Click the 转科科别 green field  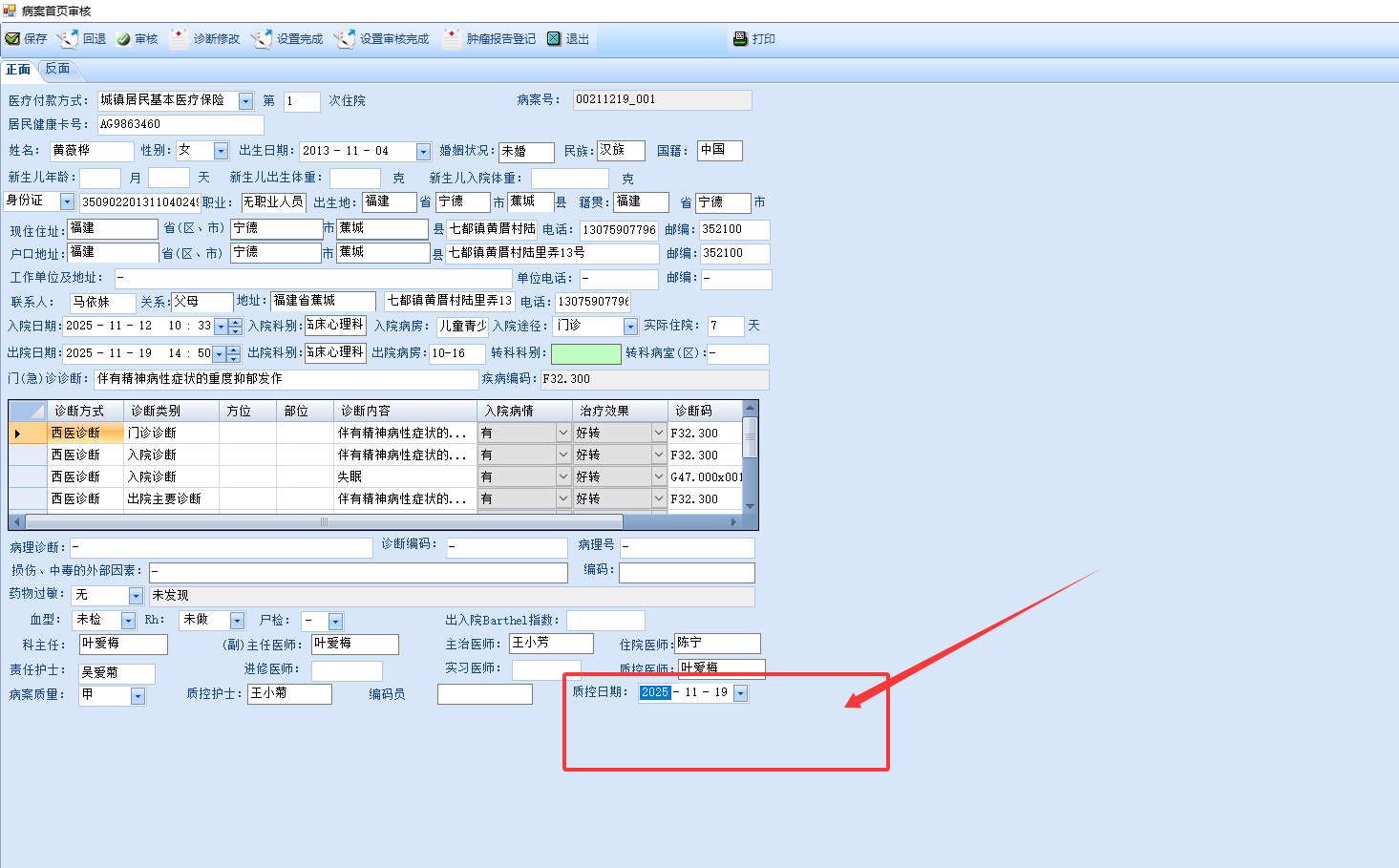pyautogui.click(x=586, y=353)
